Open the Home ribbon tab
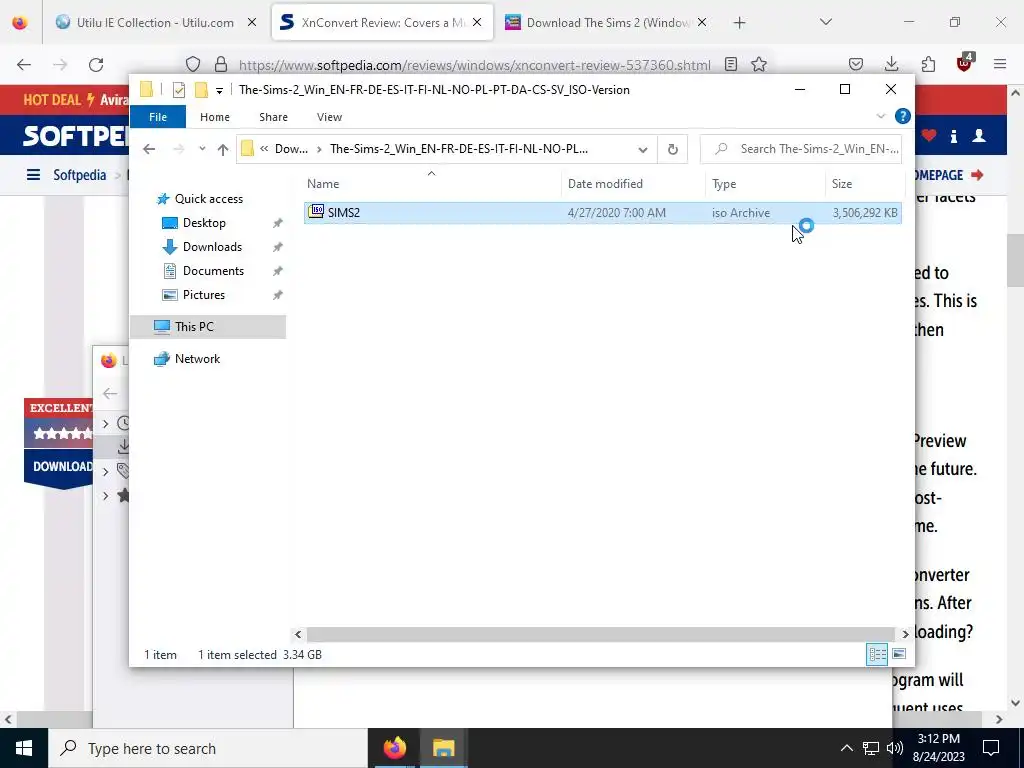This screenshot has width=1024, height=768. click(x=215, y=117)
